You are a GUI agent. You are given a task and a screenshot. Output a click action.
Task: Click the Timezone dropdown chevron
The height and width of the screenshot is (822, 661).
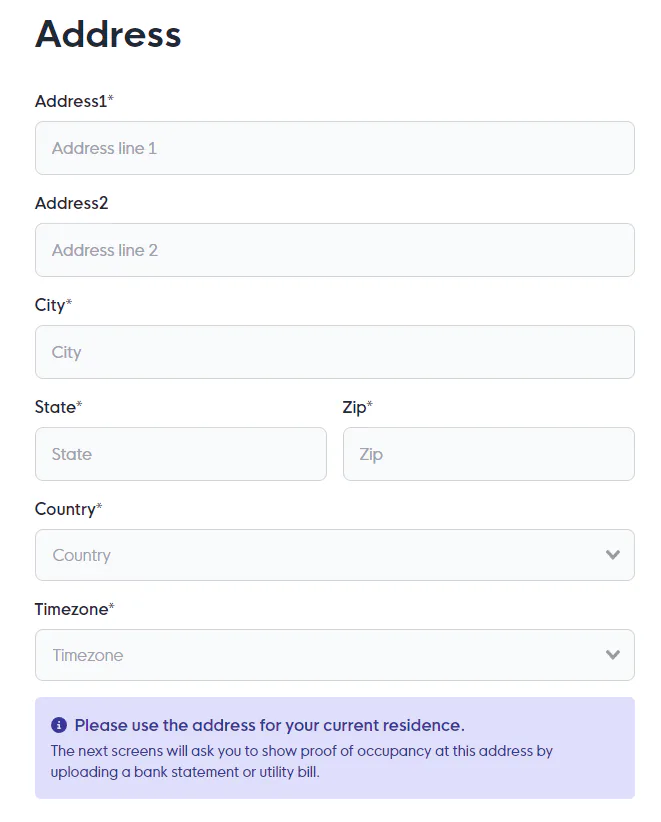click(613, 655)
